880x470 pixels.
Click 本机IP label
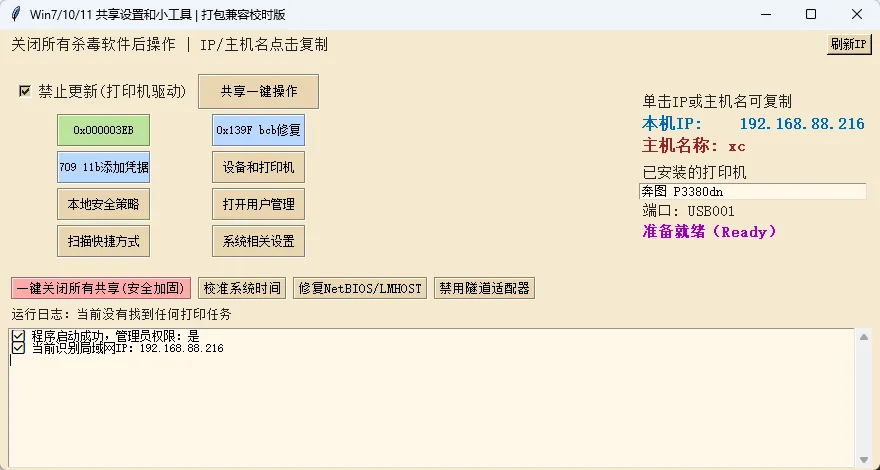(672, 124)
